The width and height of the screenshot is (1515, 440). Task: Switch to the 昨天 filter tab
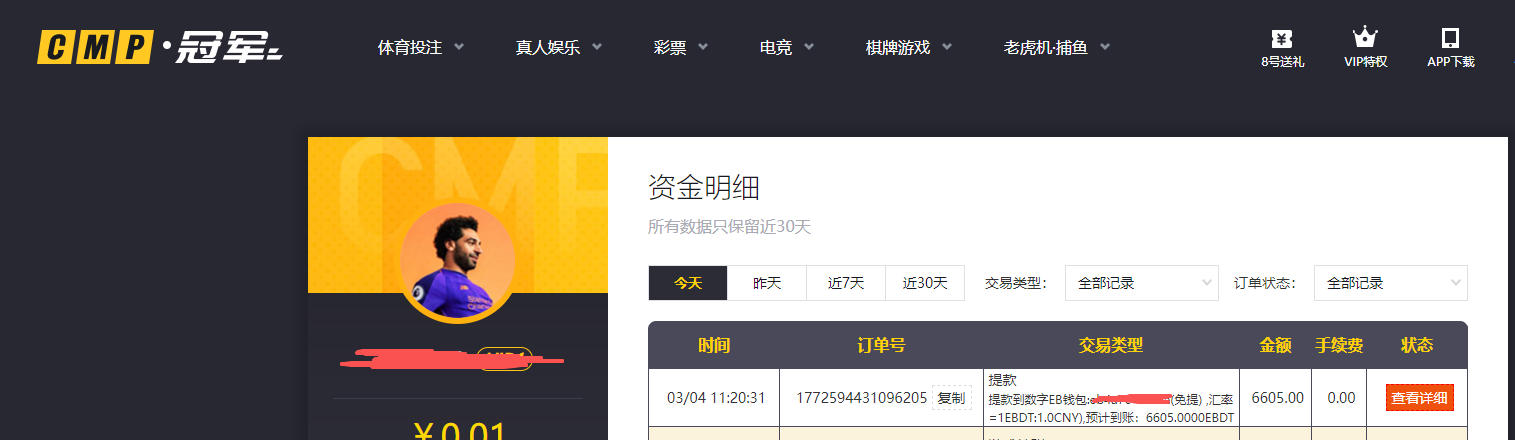pyautogui.click(x=766, y=283)
